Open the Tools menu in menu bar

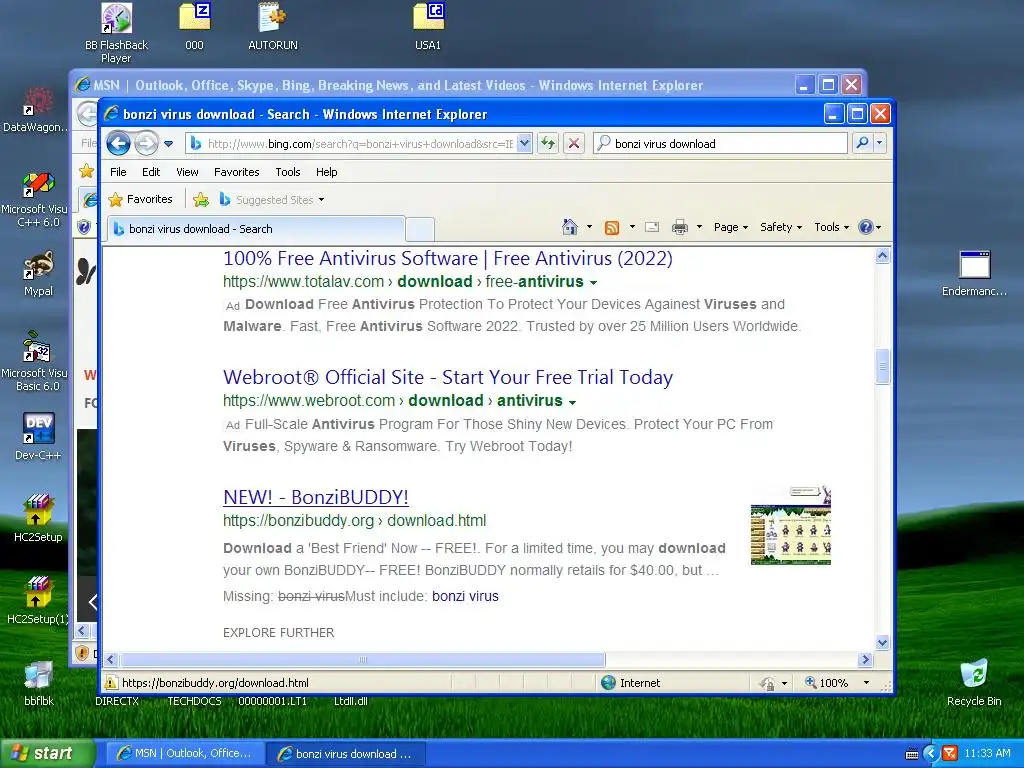(x=287, y=172)
